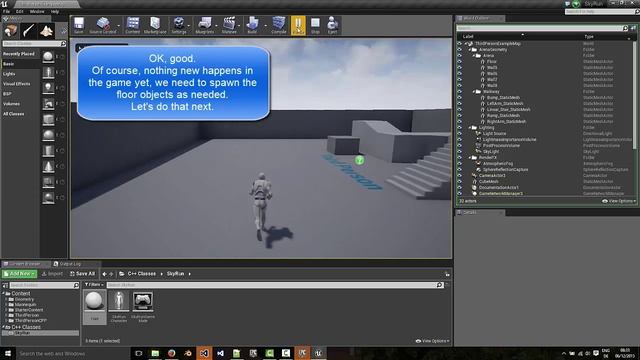Open Settings in the main toolbar
640x360 pixels.
(x=179, y=25)
